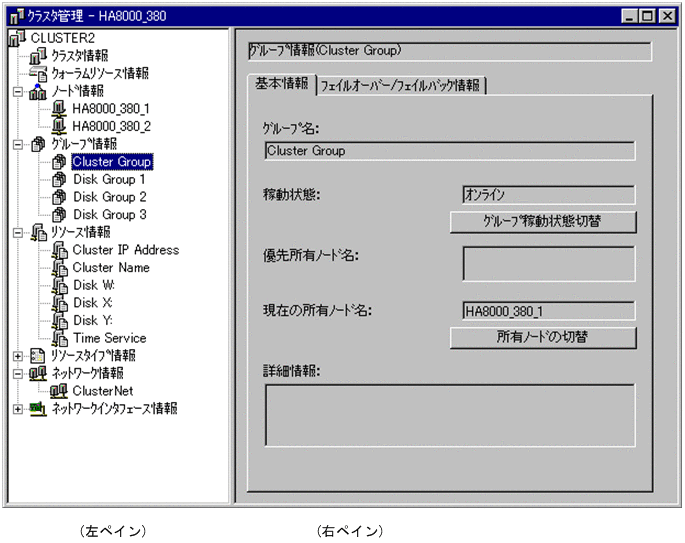Click the CLUSTER2 root server icon

click(17, 38)
